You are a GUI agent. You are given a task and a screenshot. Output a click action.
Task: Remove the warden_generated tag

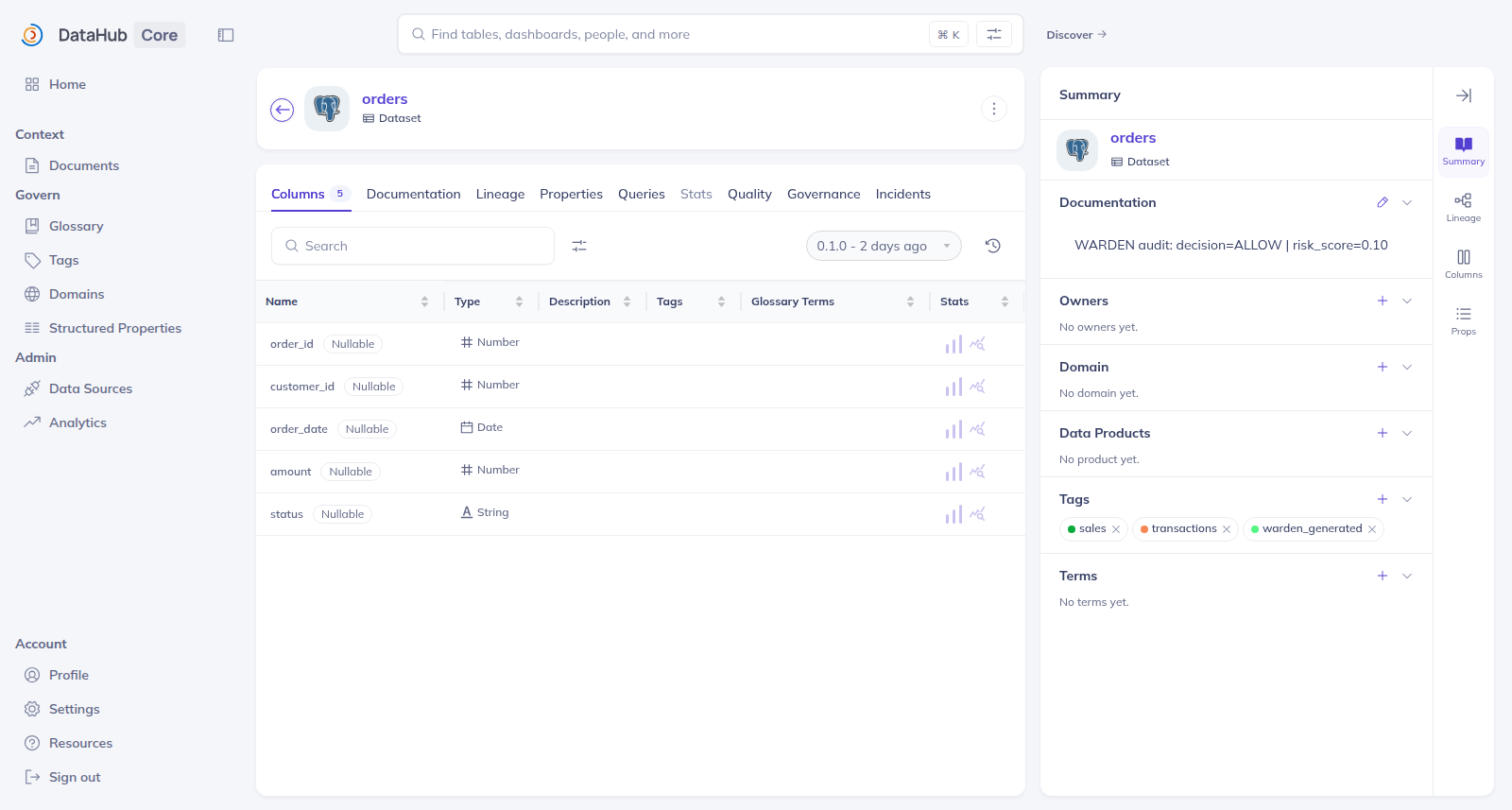coord(1372,529)
